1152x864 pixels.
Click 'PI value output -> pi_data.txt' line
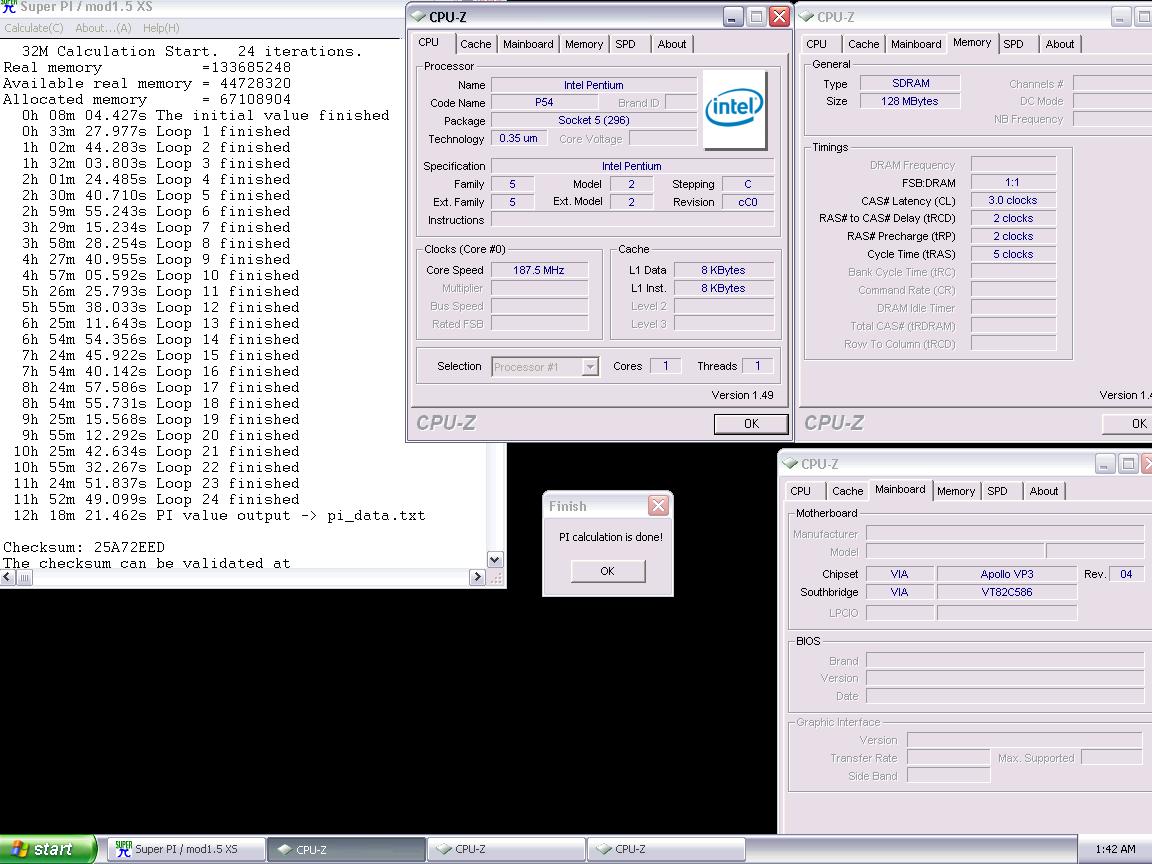219,516
